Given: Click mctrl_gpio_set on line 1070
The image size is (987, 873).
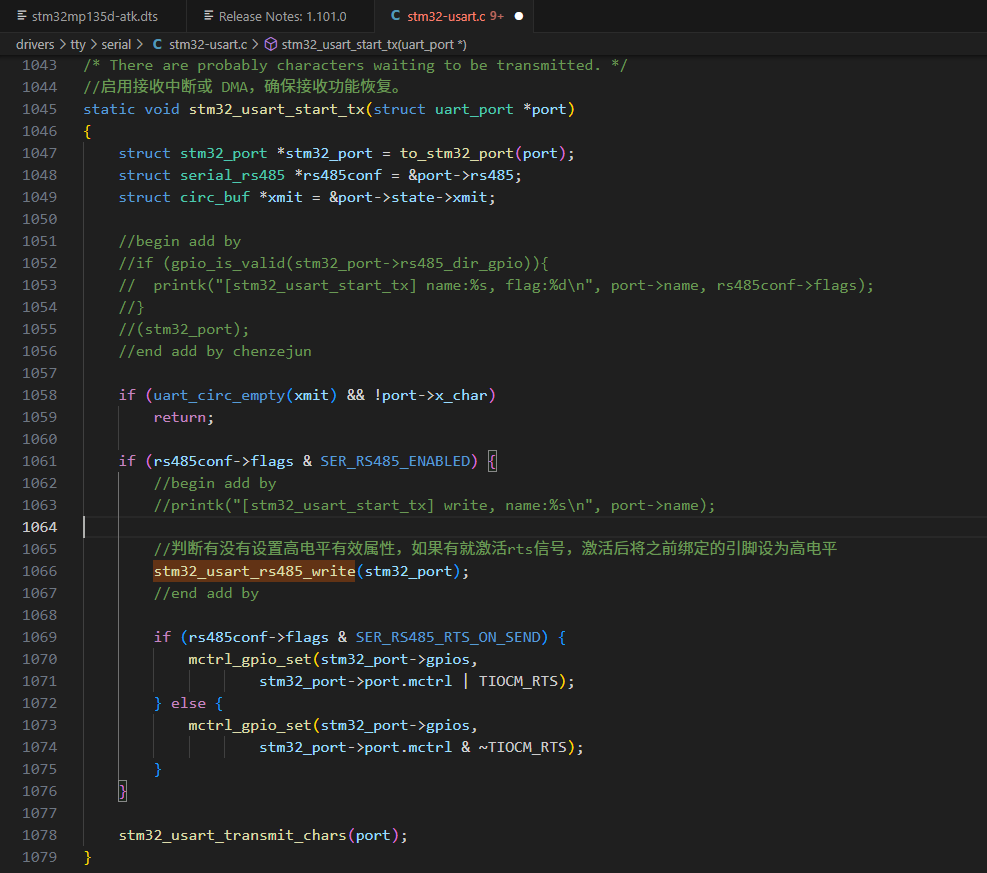Looking at the screenshot, I should point(250,660).
